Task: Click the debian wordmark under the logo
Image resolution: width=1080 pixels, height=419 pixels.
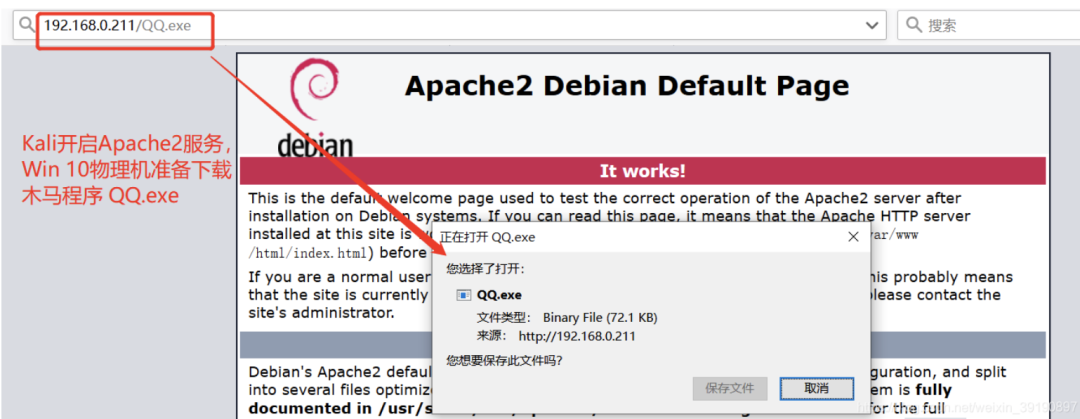Action: pyautogui.click(x=315, y=143)
